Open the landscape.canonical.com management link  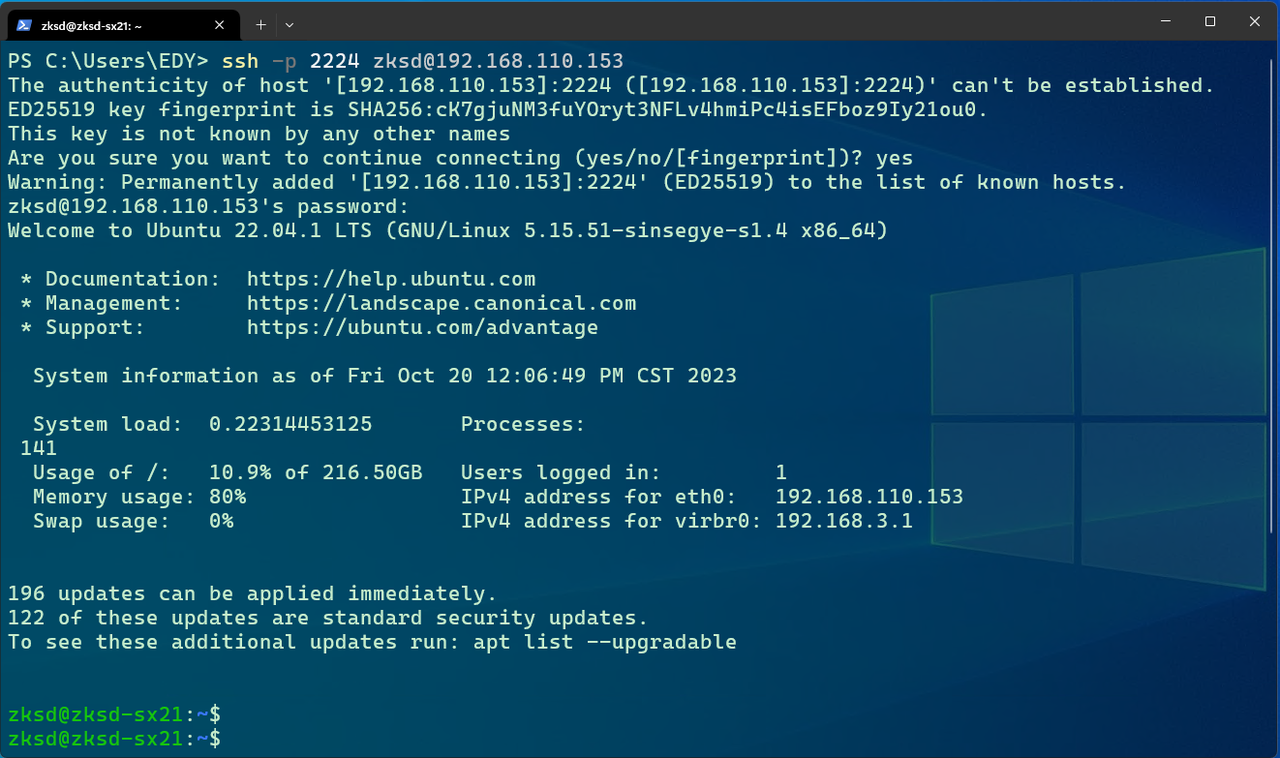pyautogui.click(x=441, y=303)
